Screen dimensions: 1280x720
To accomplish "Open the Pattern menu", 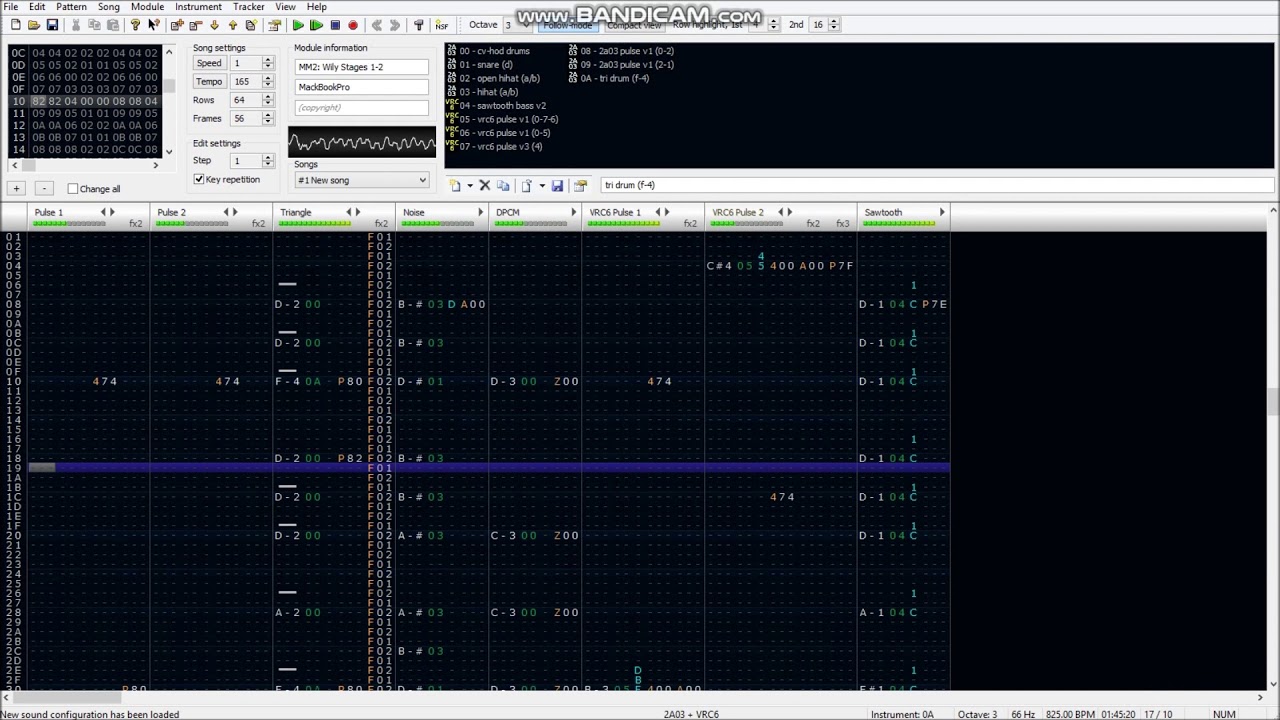I will [71, 7].
